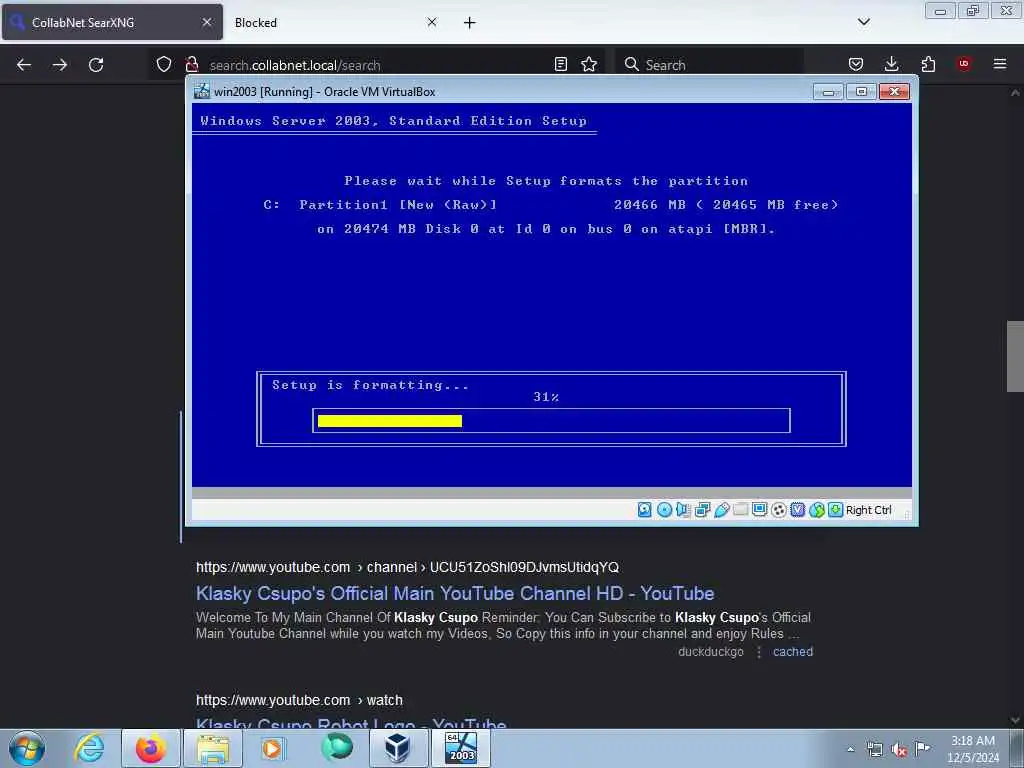Reload the page in Firefox
The width and height of the screenshot is (1024, 768).
click(96, 65)
